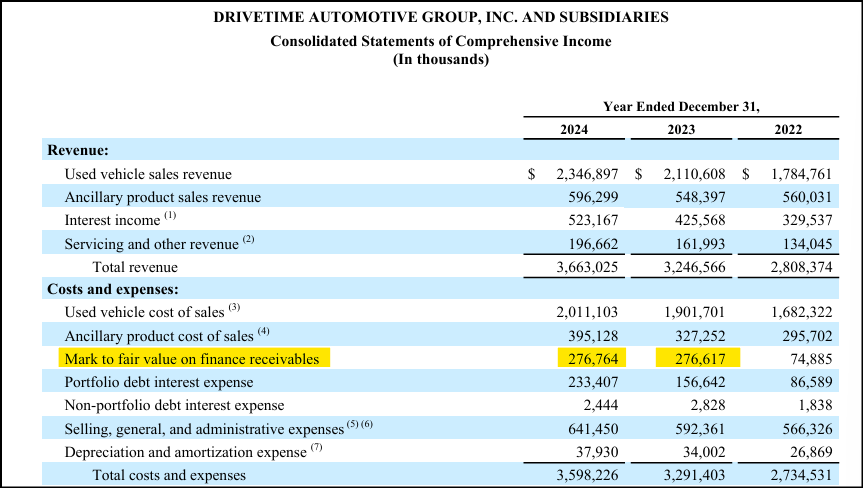Viewport: 863px width, 488px height.
Task: Select the value 134,045
Action: point(807,244)
